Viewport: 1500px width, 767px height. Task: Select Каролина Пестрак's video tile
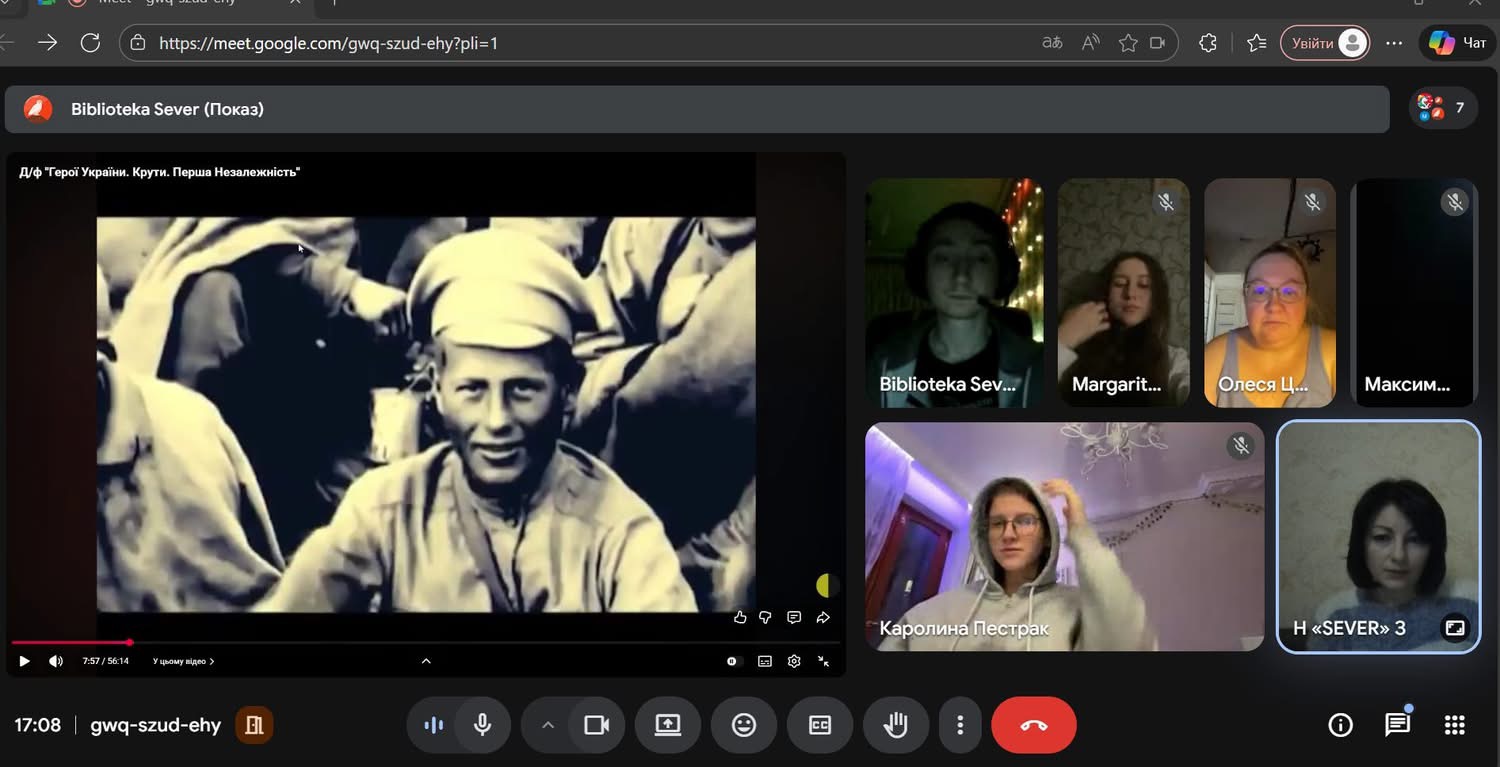[x=1064, y=537]
